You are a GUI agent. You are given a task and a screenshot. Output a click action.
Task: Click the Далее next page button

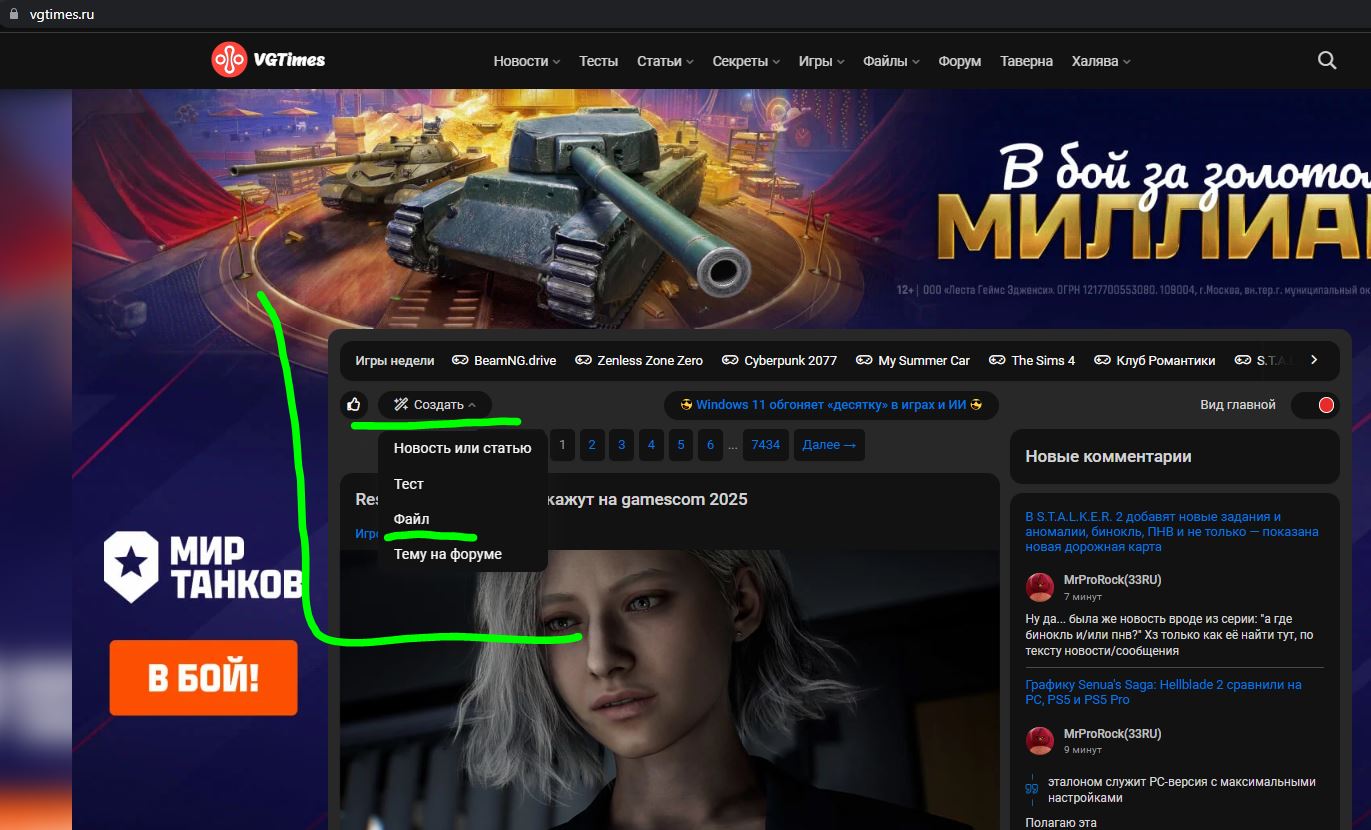coord(829,445)
